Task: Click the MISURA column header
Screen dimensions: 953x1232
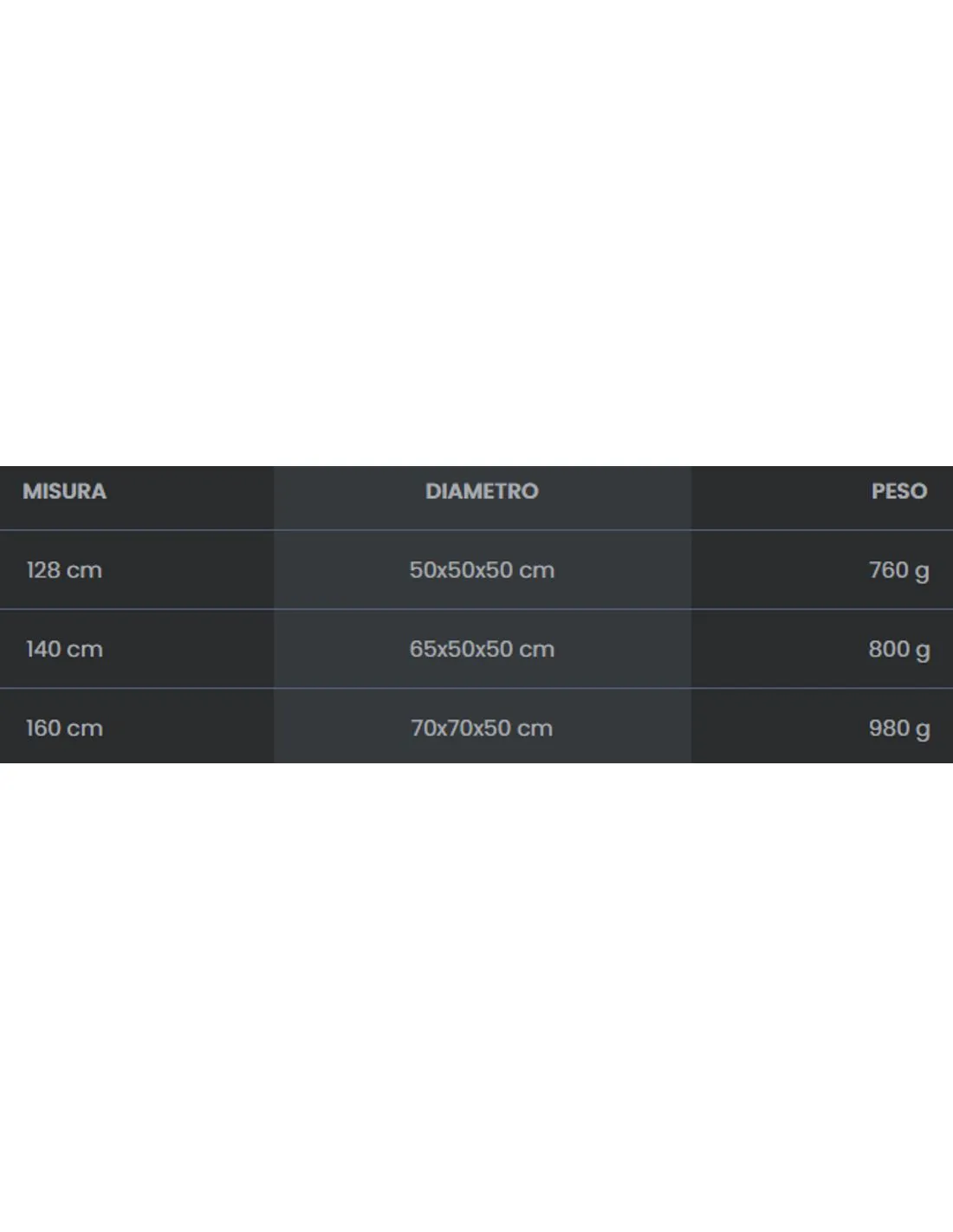Action: [64, 491]
